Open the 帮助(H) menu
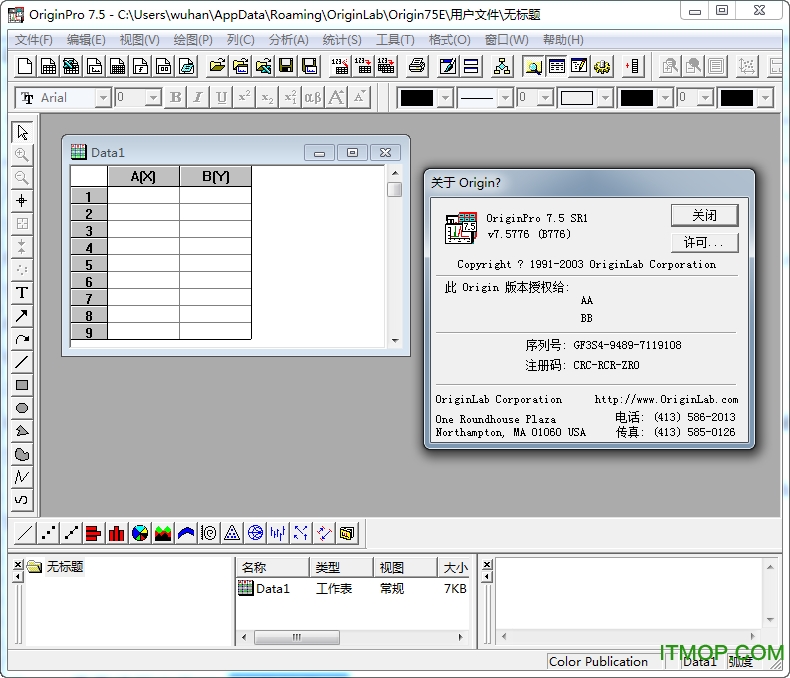Screen dimensions: 790x678 click(563, 40)
